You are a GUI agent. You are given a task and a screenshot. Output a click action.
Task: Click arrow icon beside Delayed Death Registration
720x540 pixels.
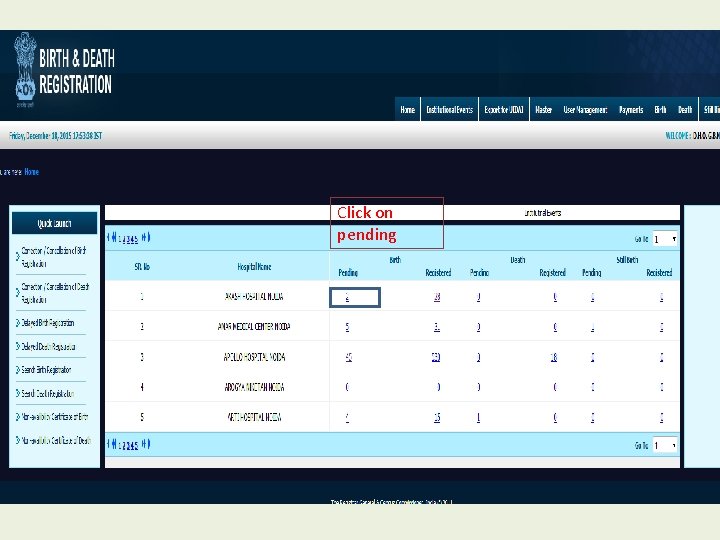(18, 346)
